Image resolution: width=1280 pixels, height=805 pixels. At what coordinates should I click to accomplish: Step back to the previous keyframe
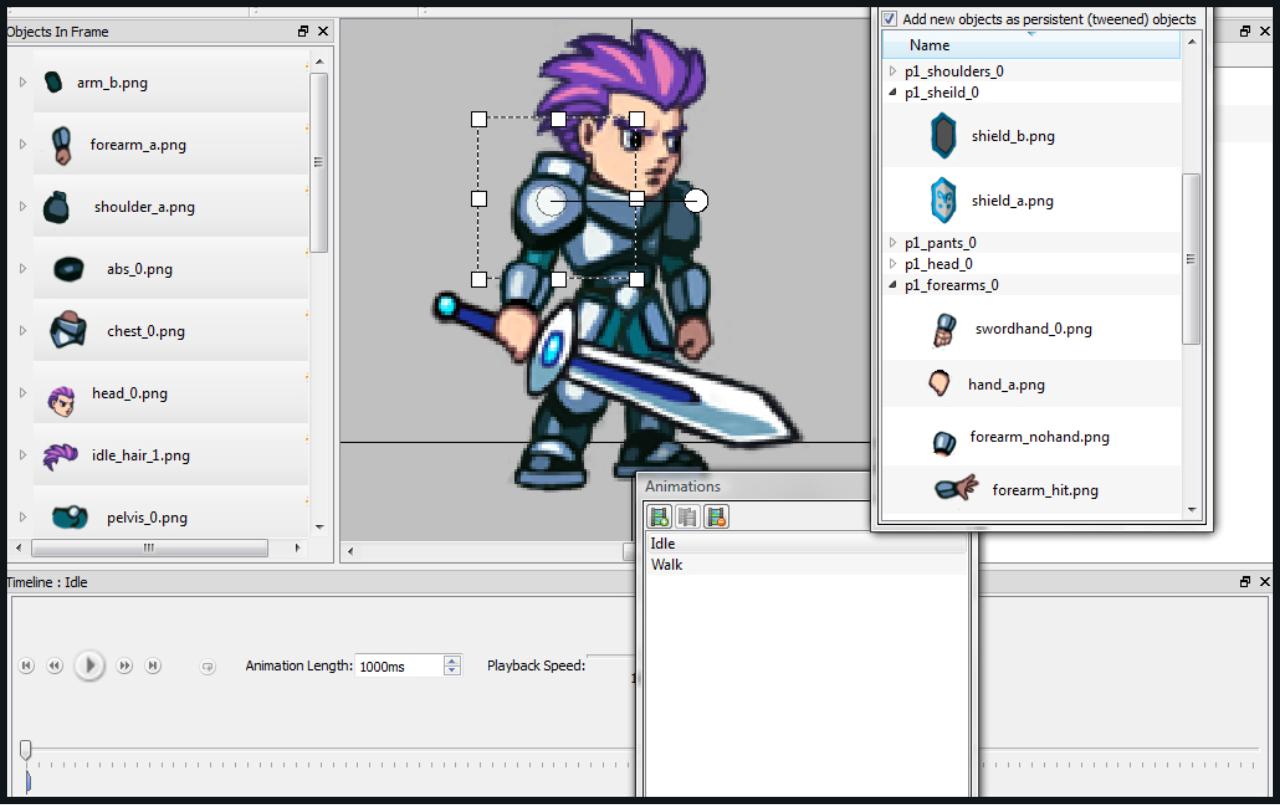(x=55, y=666)
